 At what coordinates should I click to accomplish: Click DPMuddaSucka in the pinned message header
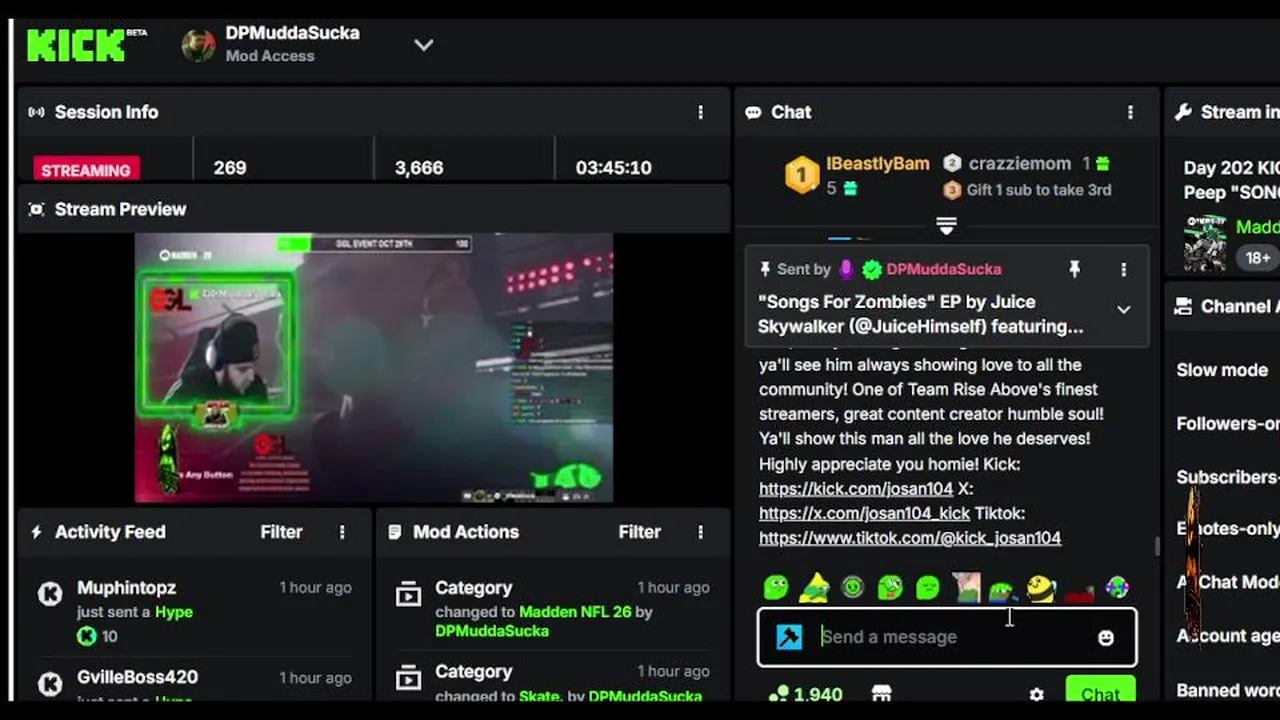pos(944,269)
